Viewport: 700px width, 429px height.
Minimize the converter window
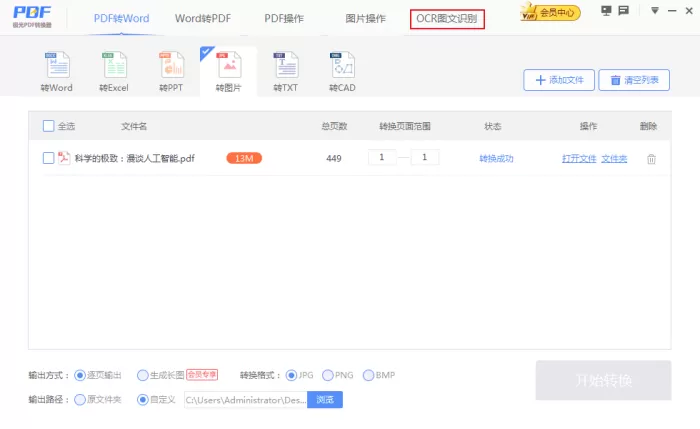(x=672, y=11)
